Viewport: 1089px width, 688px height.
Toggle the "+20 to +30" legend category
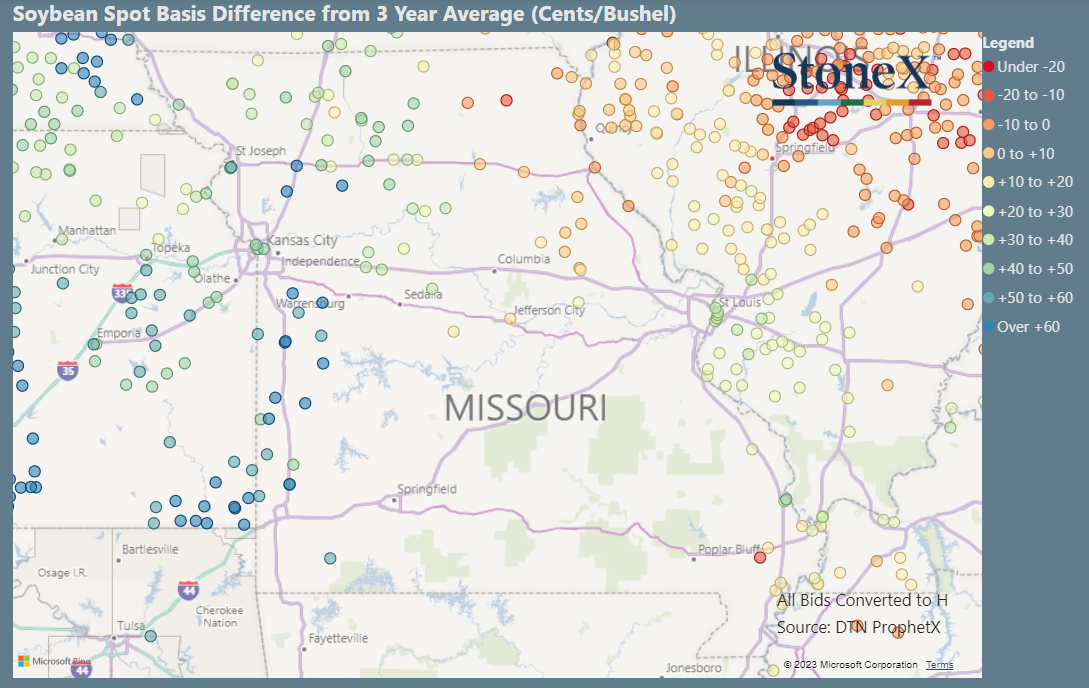click(990, 211)
